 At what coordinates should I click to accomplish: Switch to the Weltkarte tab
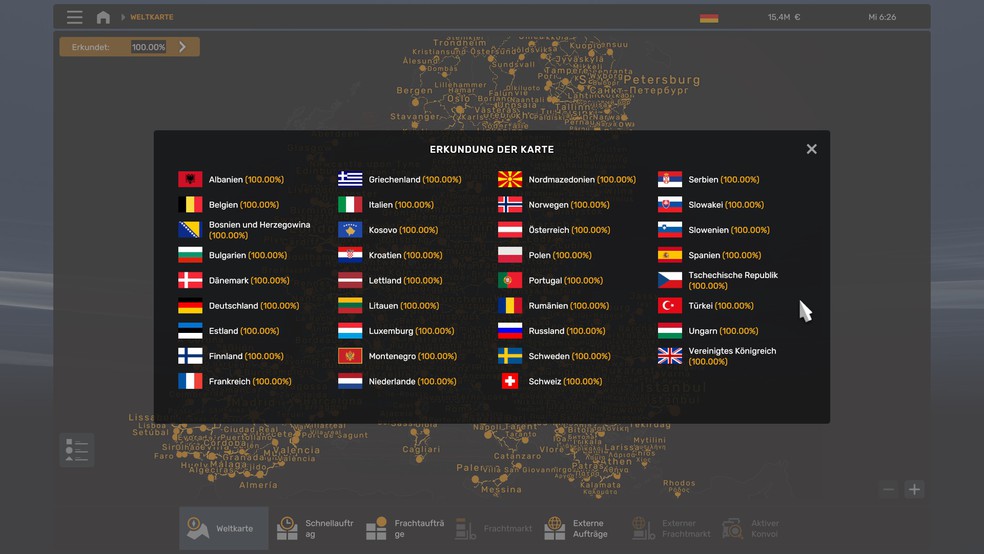coord(224,528)
